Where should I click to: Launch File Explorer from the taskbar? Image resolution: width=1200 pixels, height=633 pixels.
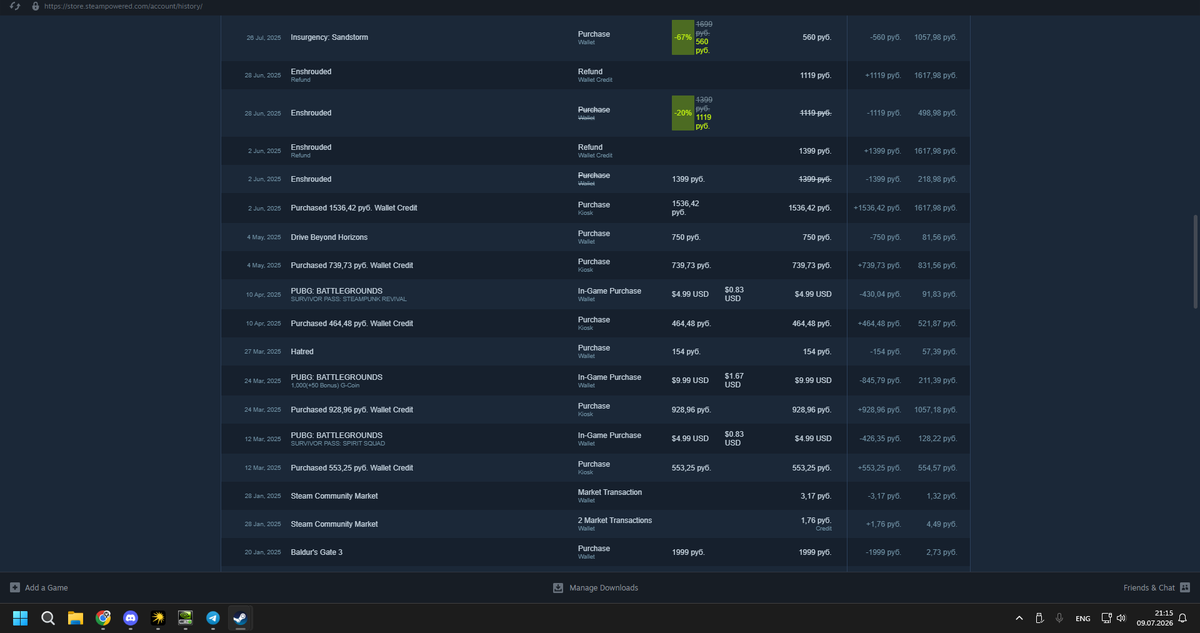[75, 618]
